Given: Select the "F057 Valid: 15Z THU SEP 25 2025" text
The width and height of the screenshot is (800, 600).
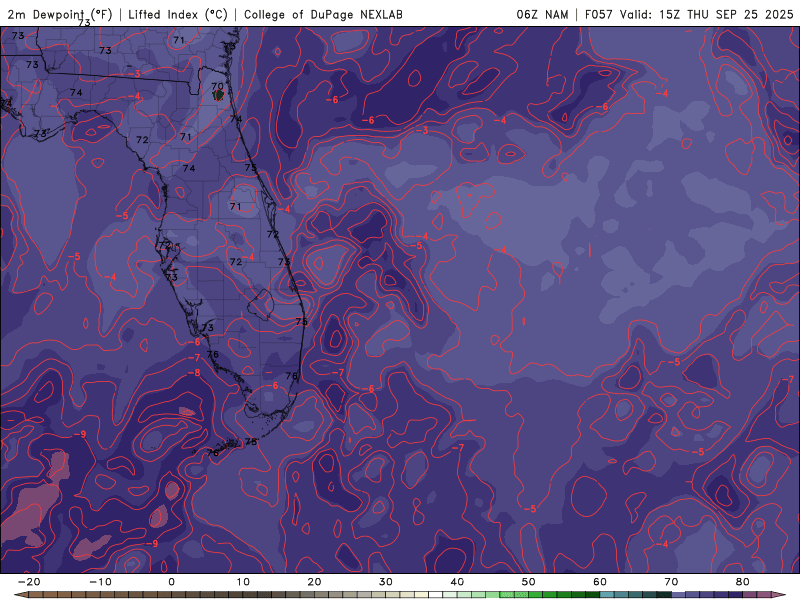Looking at the screenshot, I should click(689, 15).
